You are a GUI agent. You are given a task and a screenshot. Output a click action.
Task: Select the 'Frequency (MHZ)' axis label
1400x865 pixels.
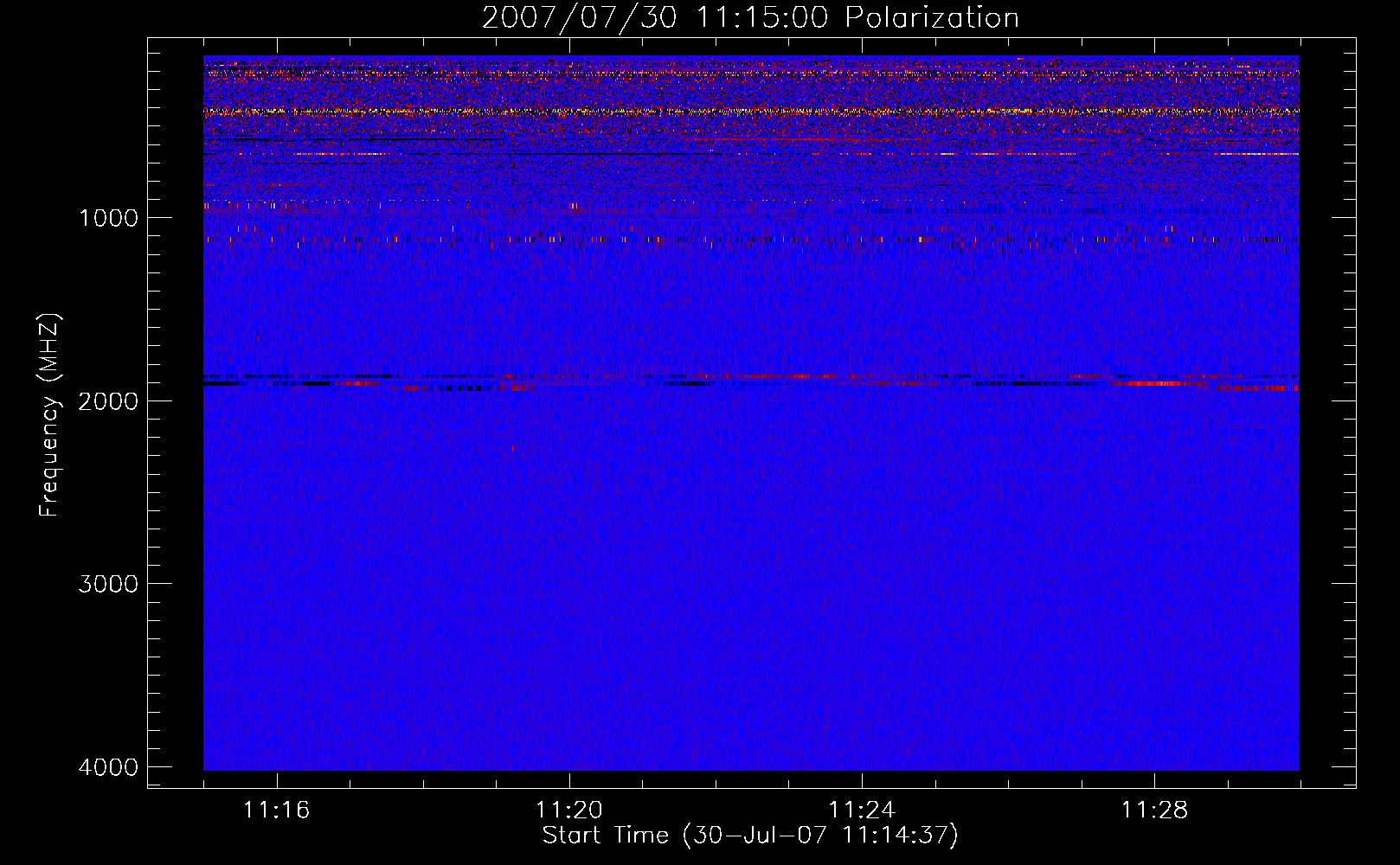coord(50,415)
